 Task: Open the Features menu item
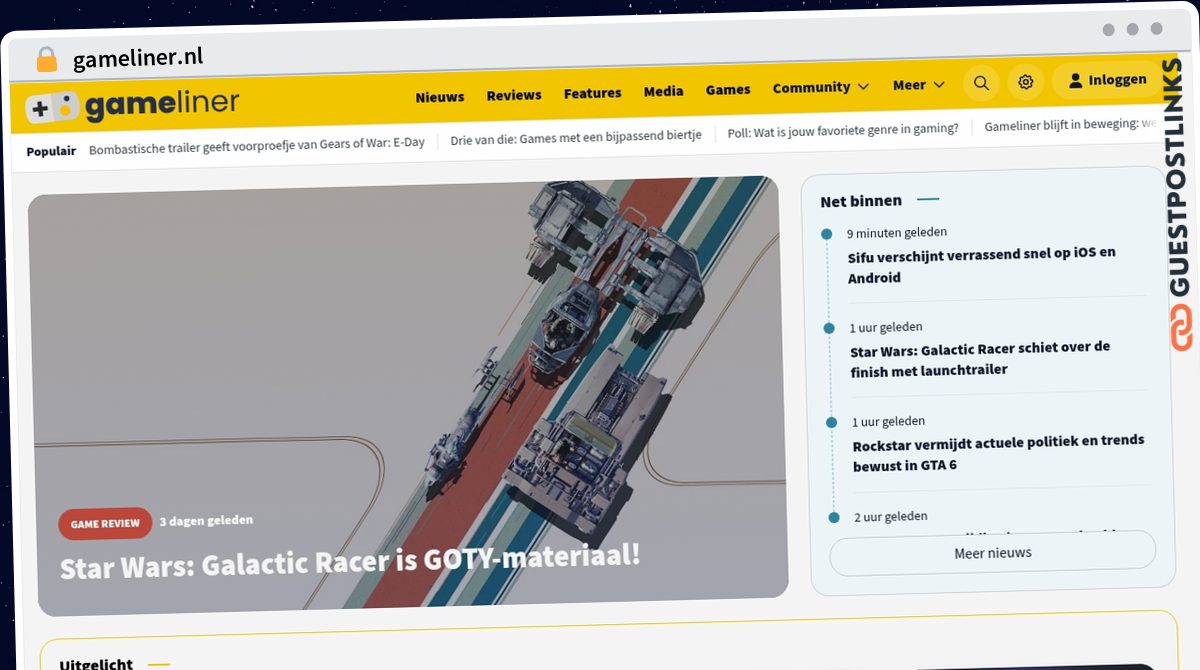click(592, 93)
